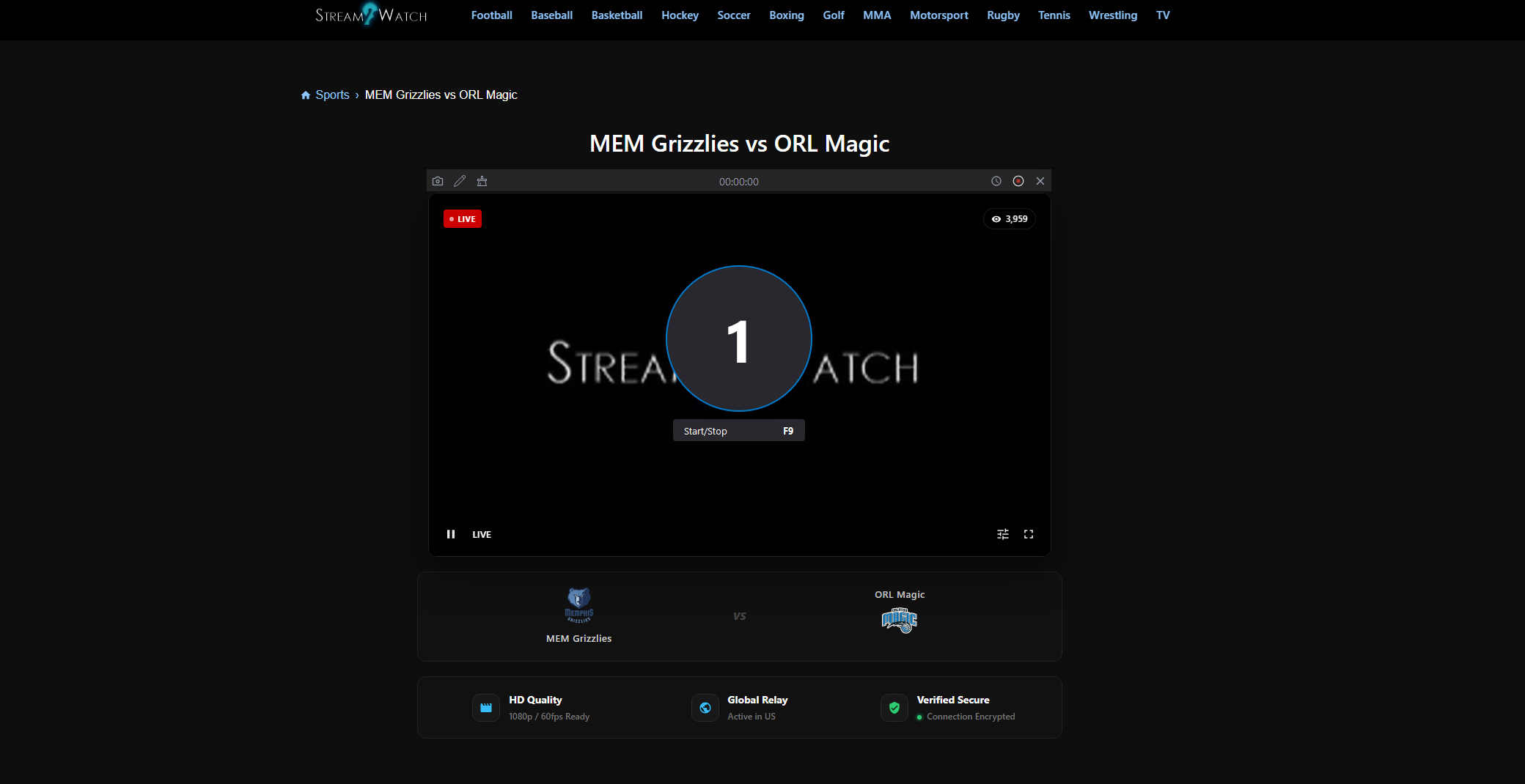
Task: Select the pencil annotation tool
Action: point(460,181)
